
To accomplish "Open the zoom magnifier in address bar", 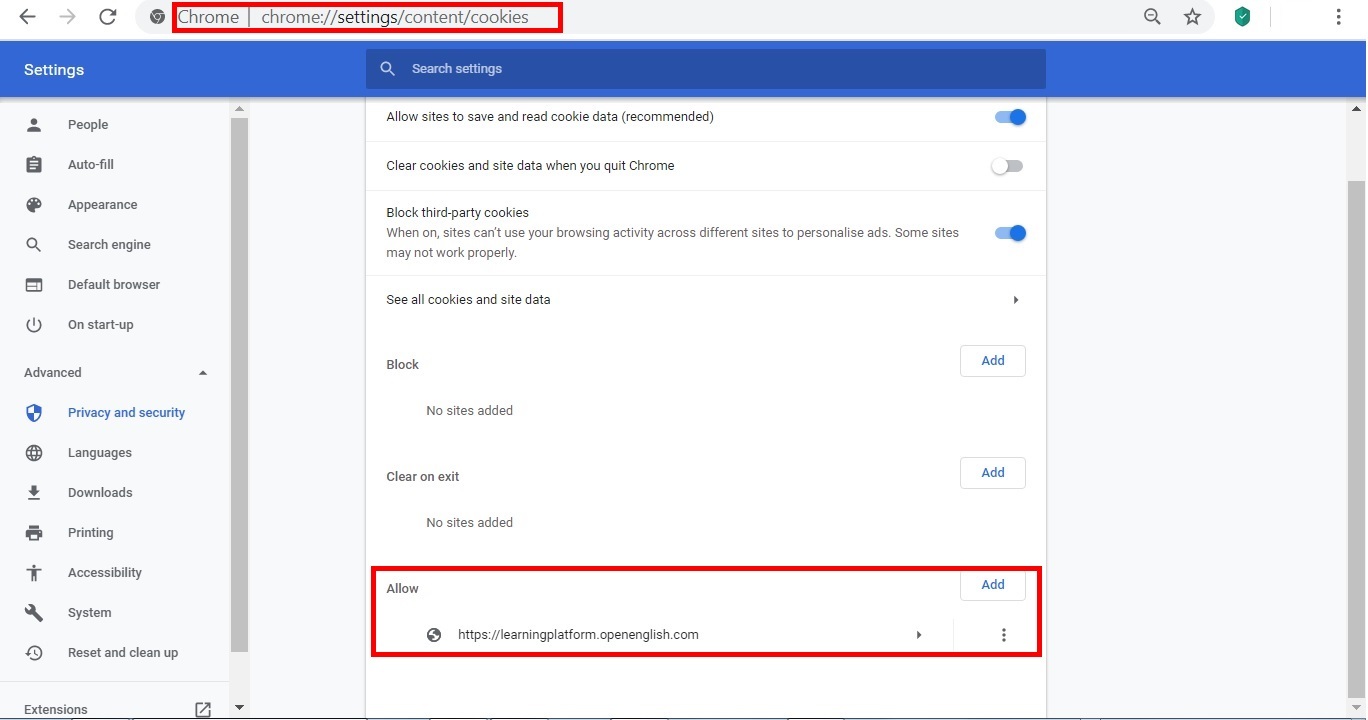I will (x=1152, y=17).
